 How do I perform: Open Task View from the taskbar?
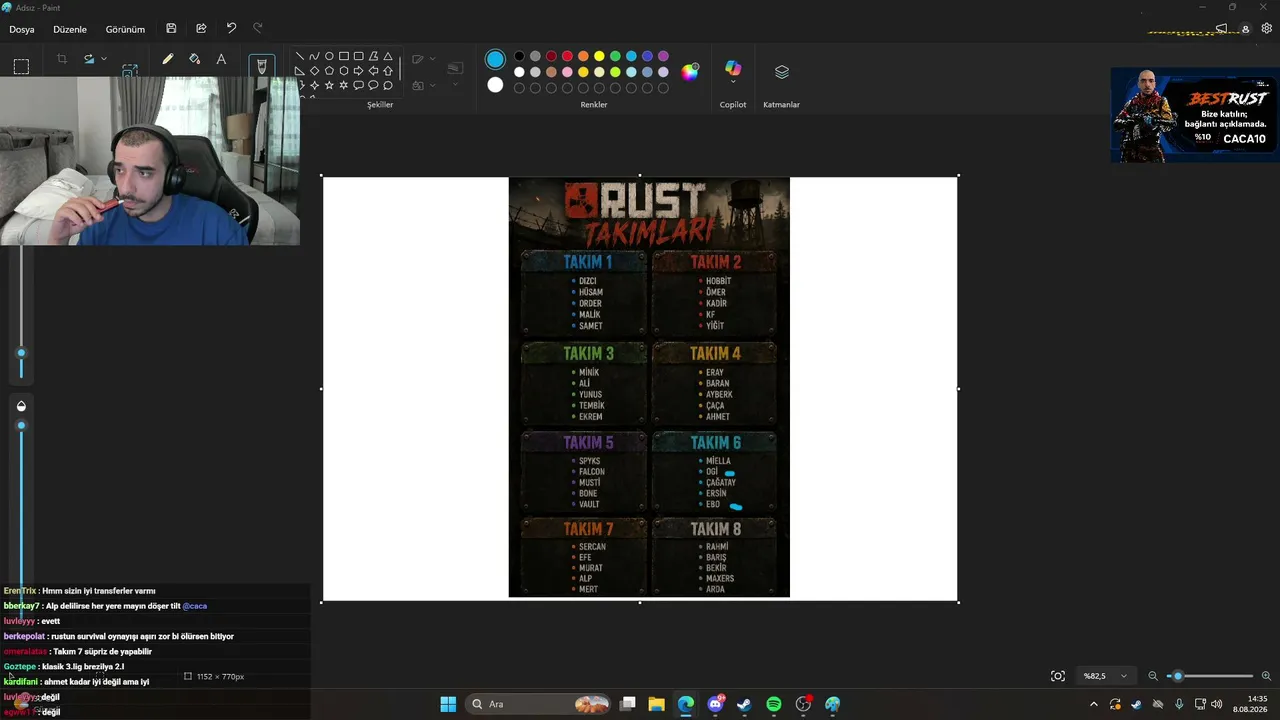point(628,704)
